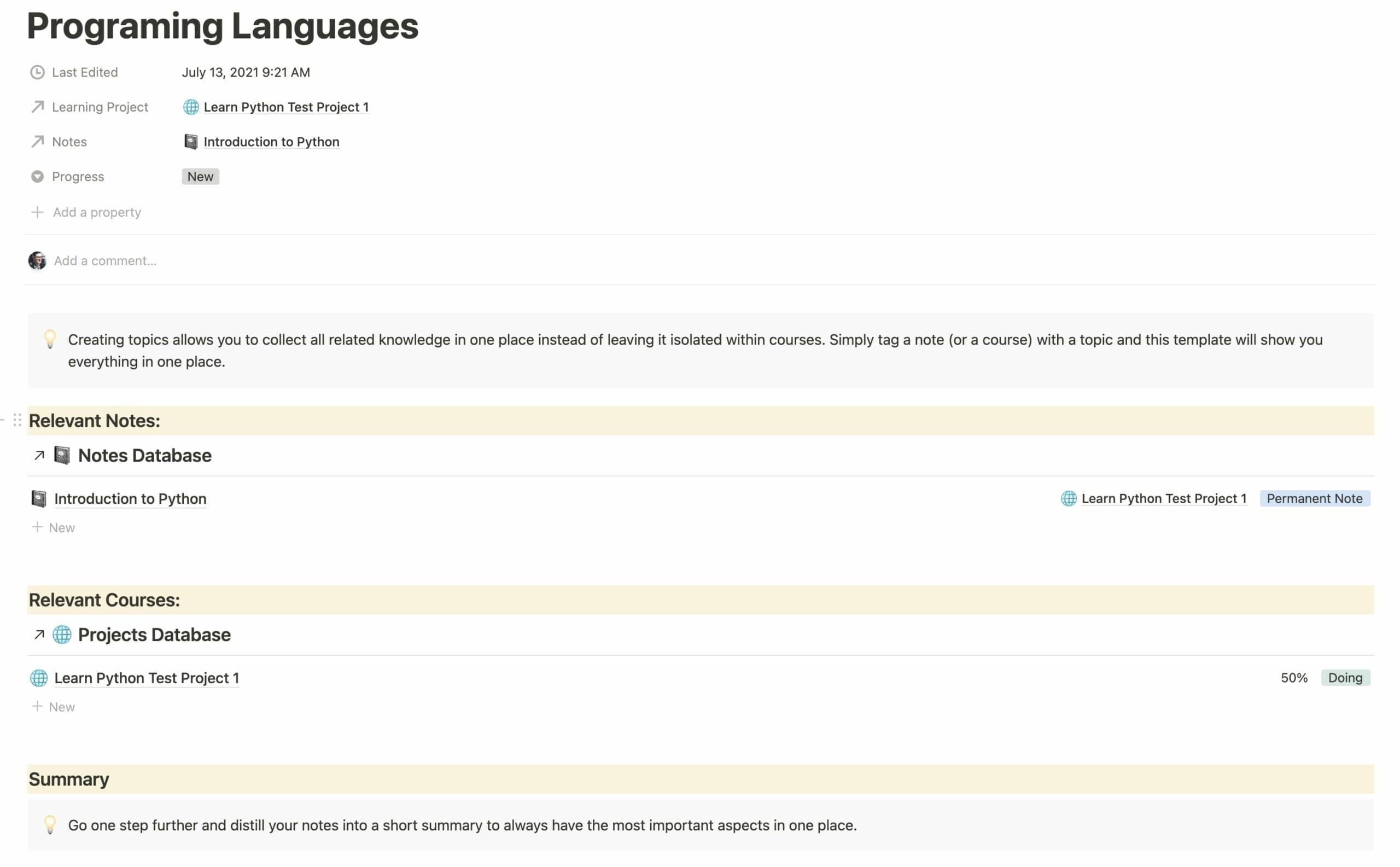Open the New progress status selector
Viewport: 1400px width, 867px height.
(200, 176)
